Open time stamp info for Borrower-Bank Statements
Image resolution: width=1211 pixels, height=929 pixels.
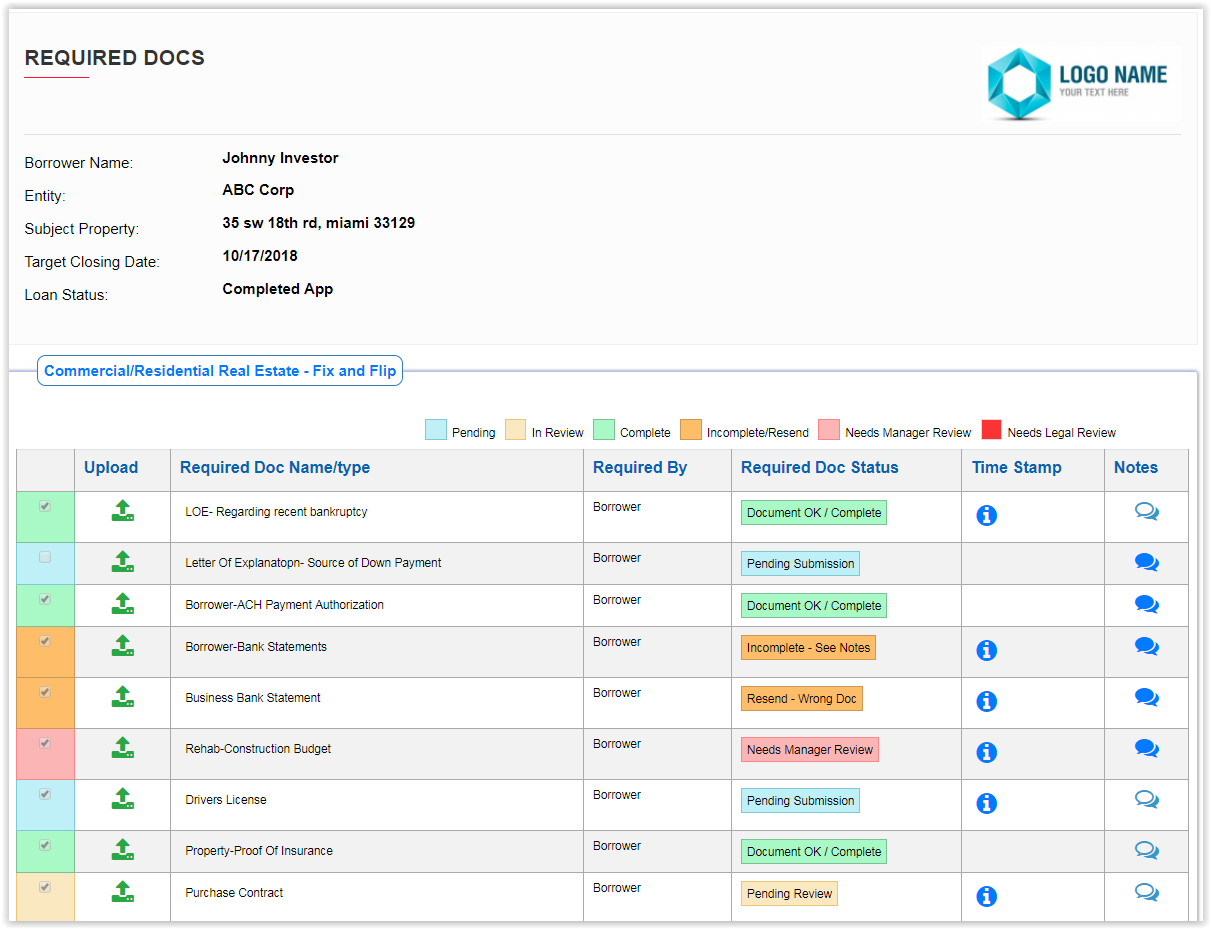[987, 650]
